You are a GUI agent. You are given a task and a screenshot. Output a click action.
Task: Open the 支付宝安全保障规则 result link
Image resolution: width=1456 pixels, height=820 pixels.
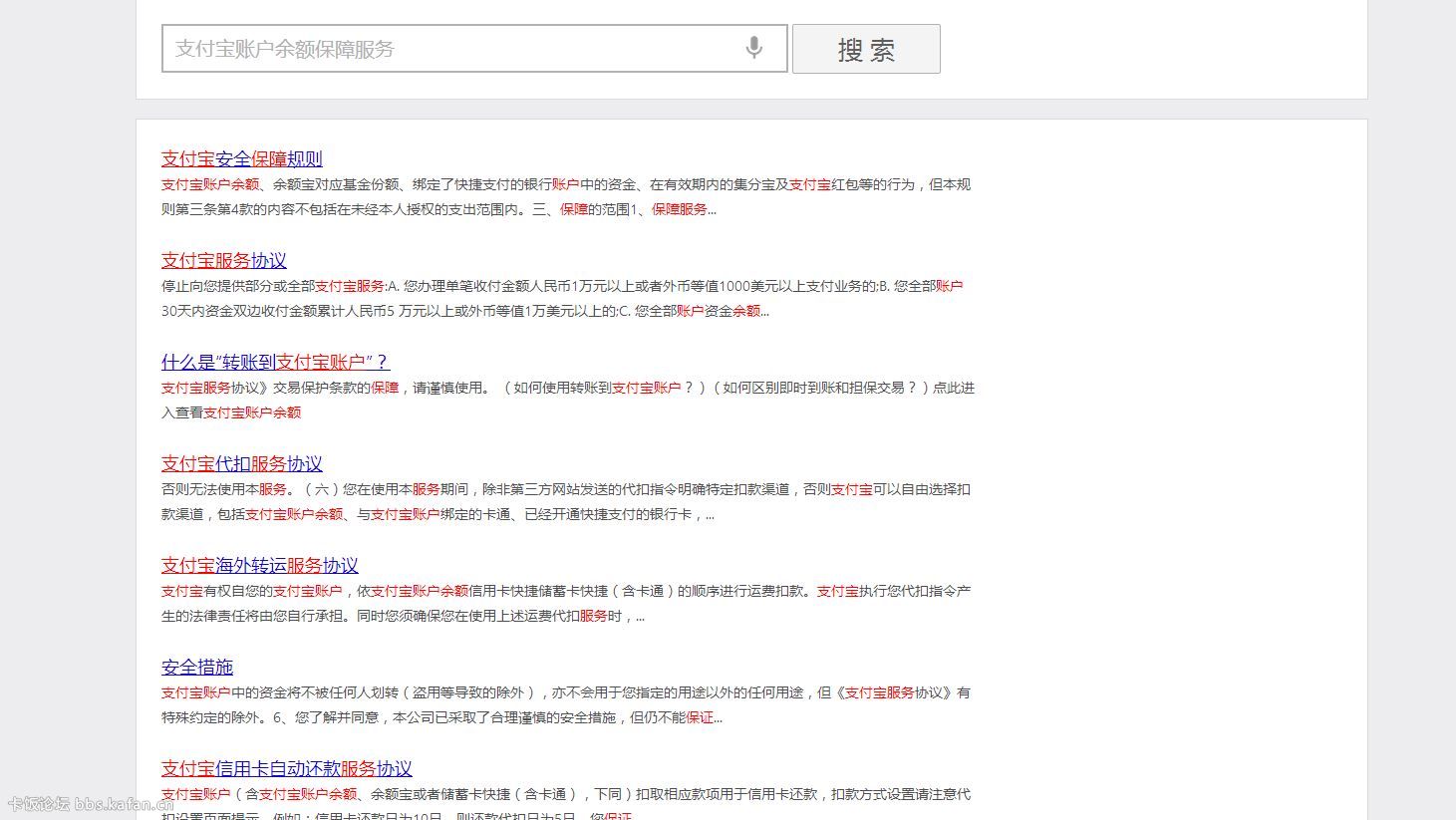(242, 158)
